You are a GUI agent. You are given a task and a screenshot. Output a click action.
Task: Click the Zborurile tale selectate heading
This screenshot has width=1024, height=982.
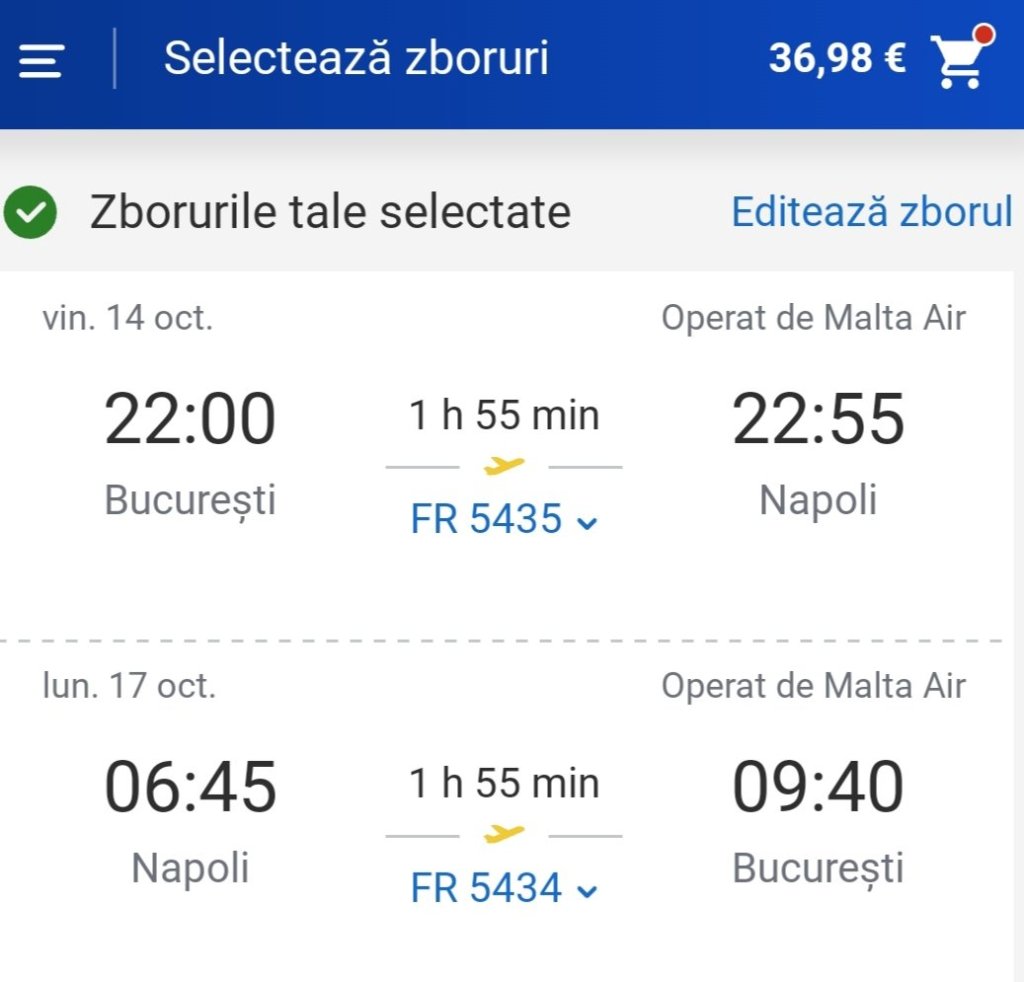pyautogui.click(x=330, y=212)
